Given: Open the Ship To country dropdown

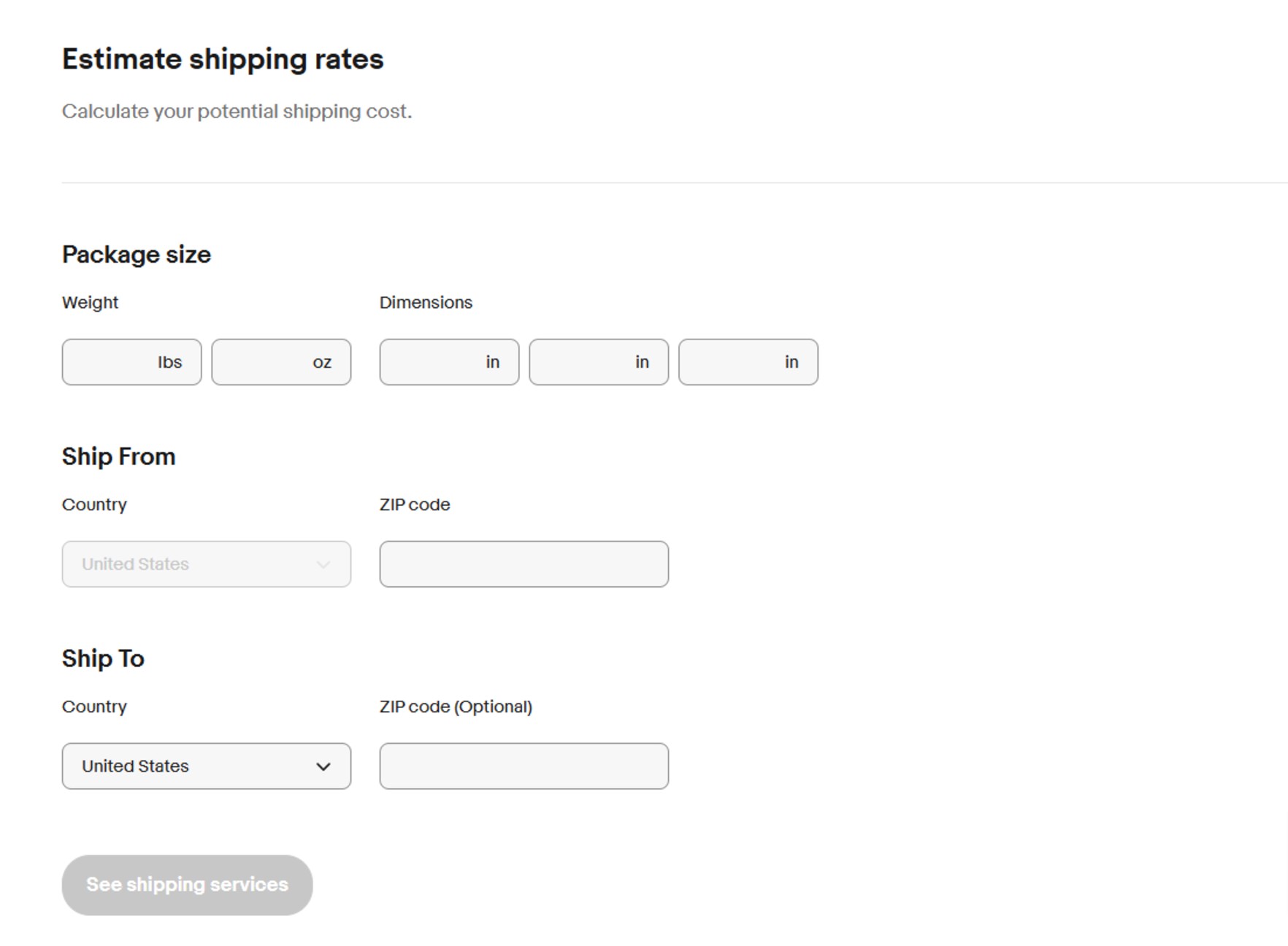Looking at the screenshot, I should tap(206, 766).
